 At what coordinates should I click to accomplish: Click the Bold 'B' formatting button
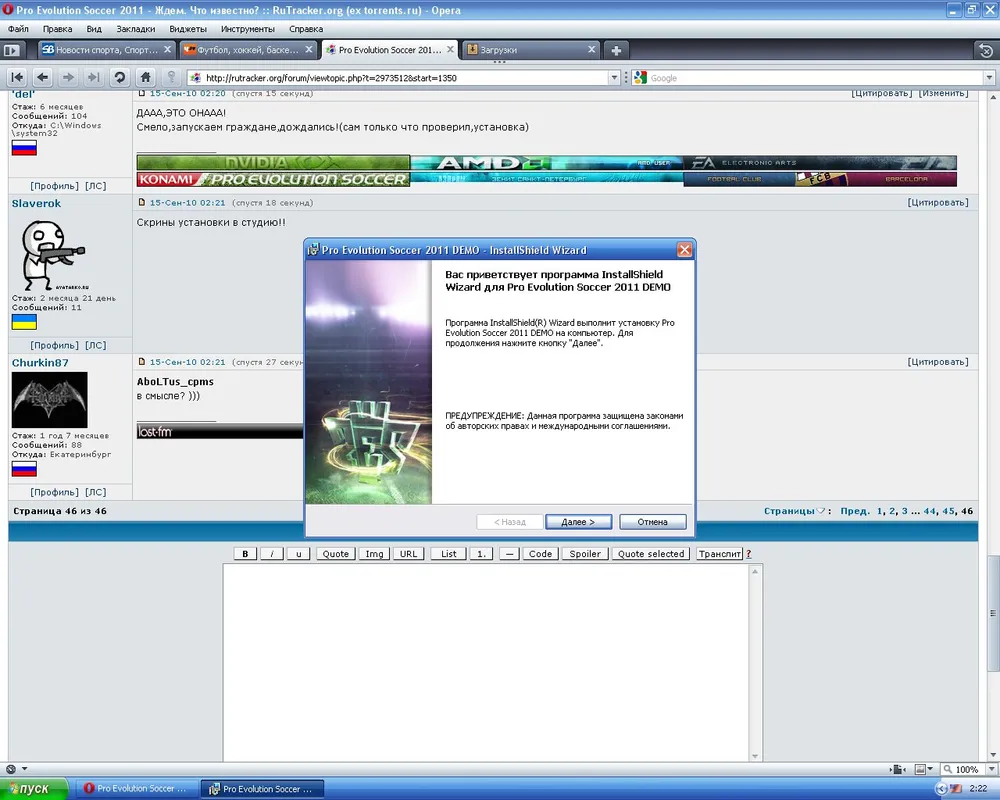(245, 554)
